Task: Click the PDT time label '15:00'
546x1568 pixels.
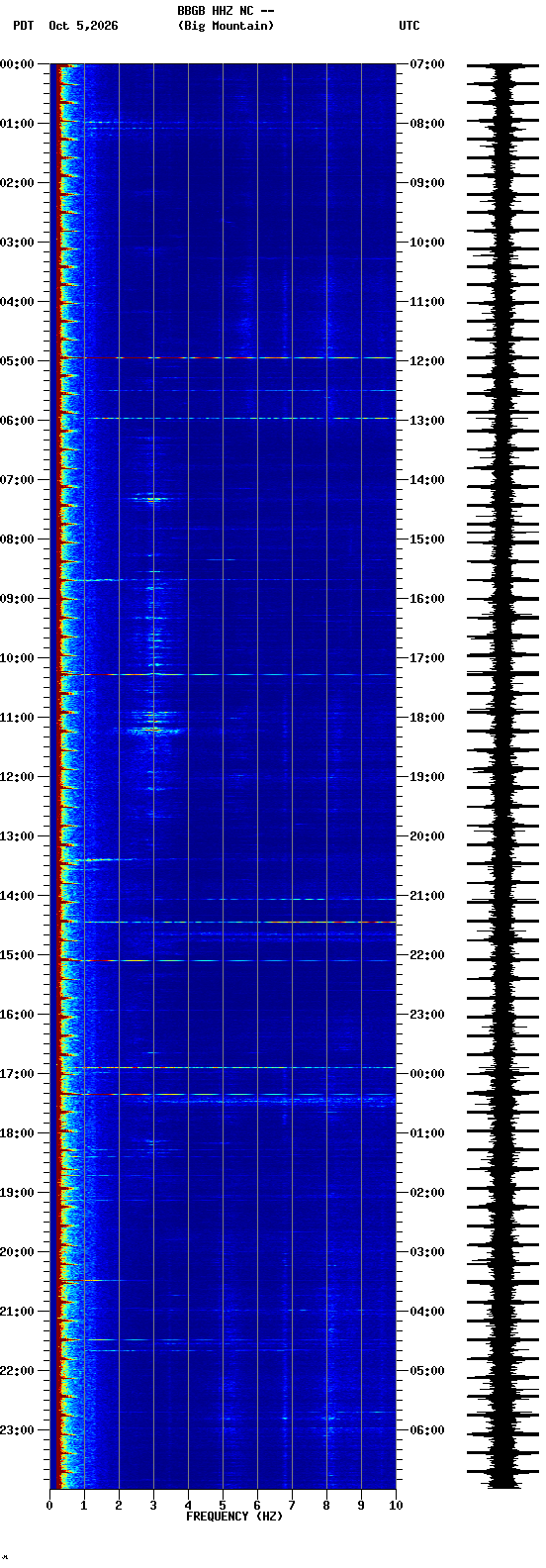Action: 17,955
